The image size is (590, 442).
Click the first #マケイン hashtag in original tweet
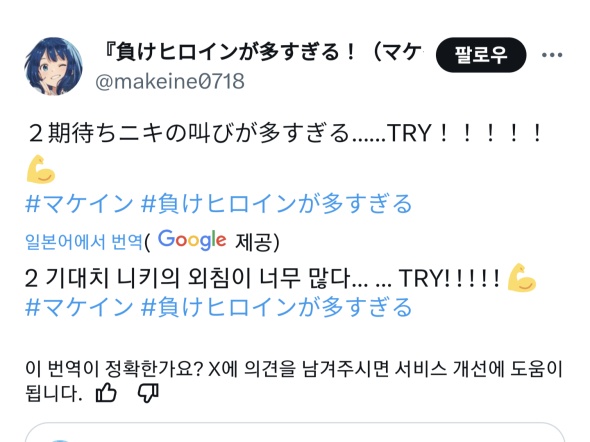coord(79,203)
